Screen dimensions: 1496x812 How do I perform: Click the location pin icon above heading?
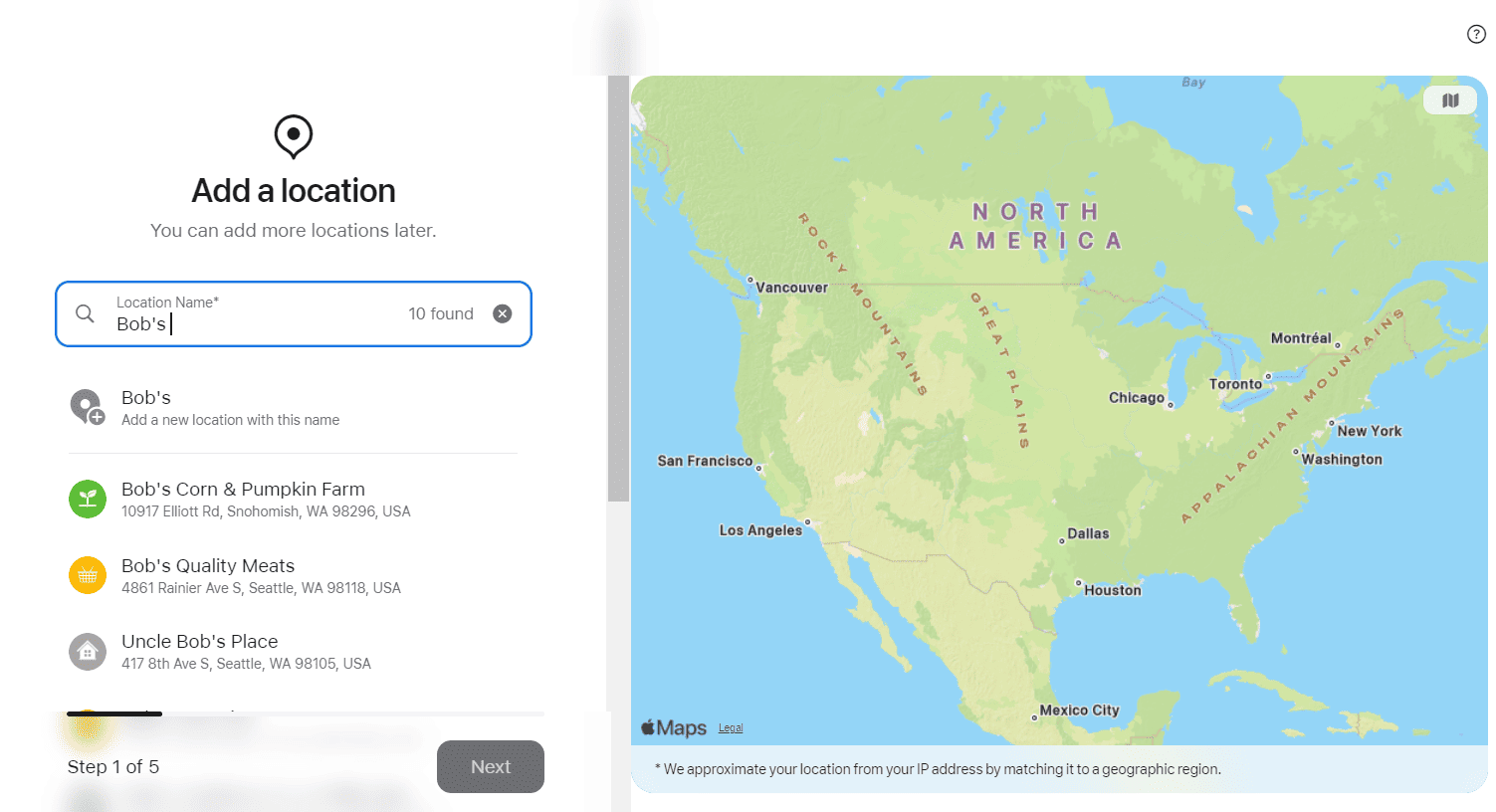coord(294,136)
